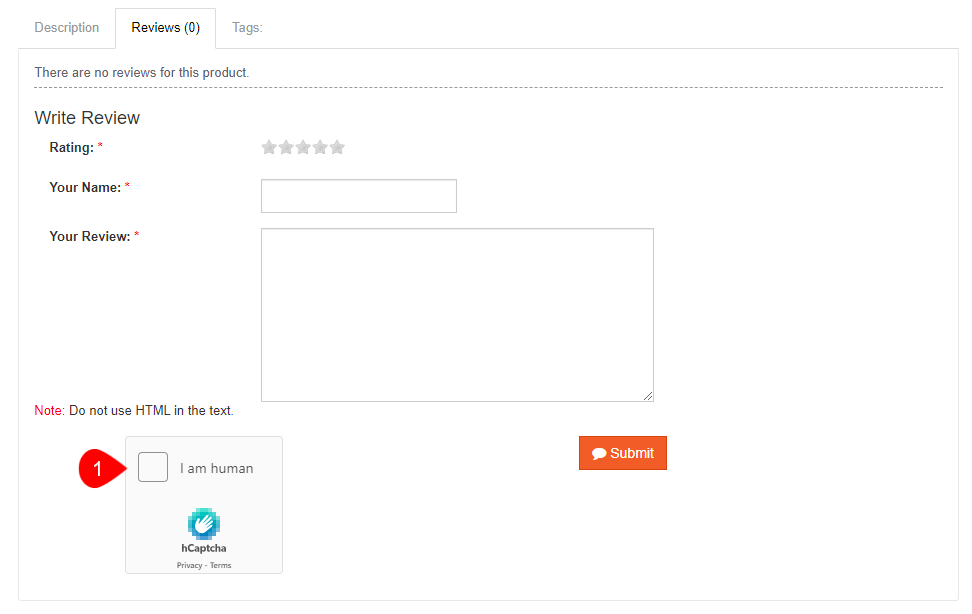Focus the Your Name text field
Viewport: 972px width, 614px height.
(358, 196)
